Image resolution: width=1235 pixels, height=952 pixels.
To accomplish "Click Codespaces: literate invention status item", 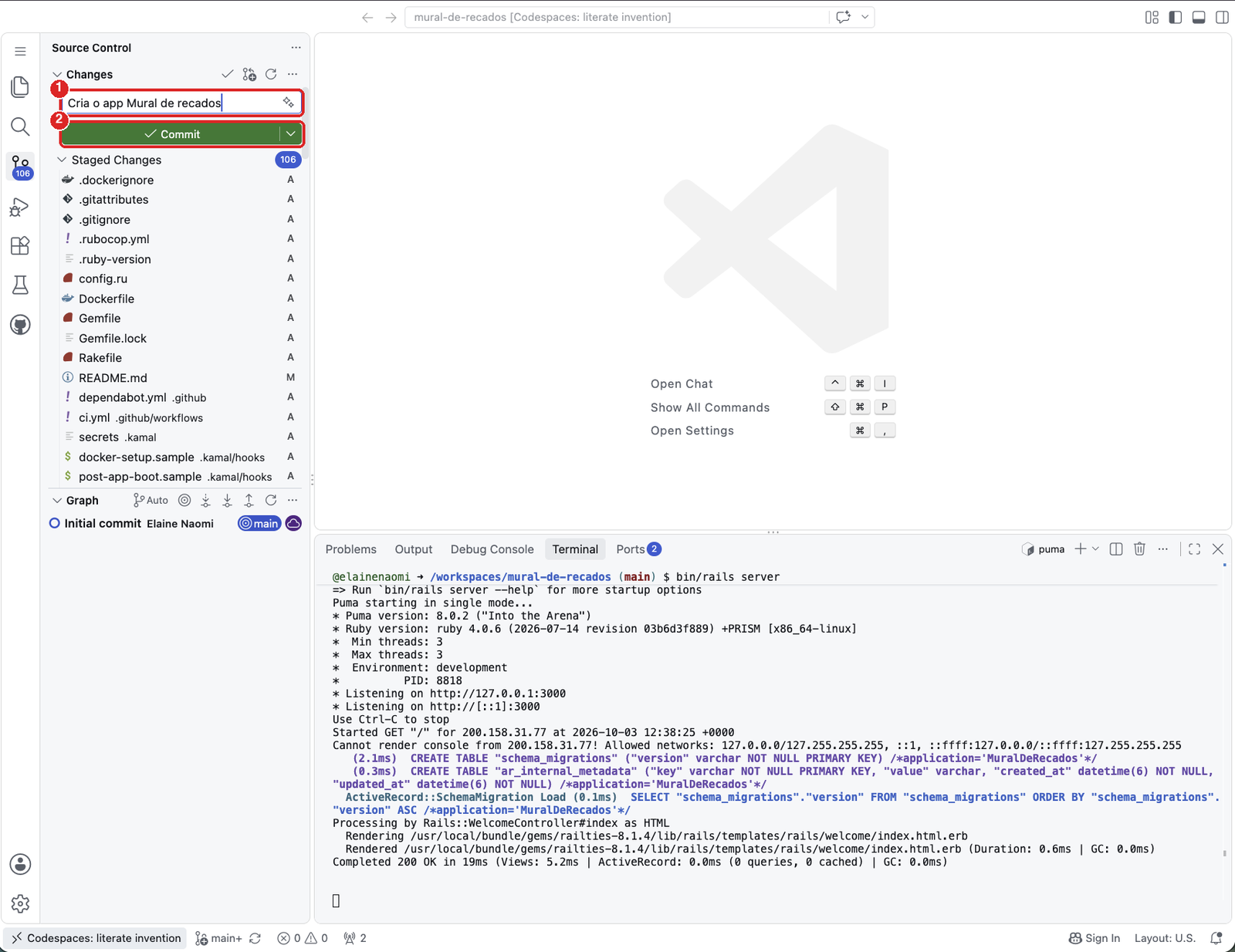I will point(96,938).
